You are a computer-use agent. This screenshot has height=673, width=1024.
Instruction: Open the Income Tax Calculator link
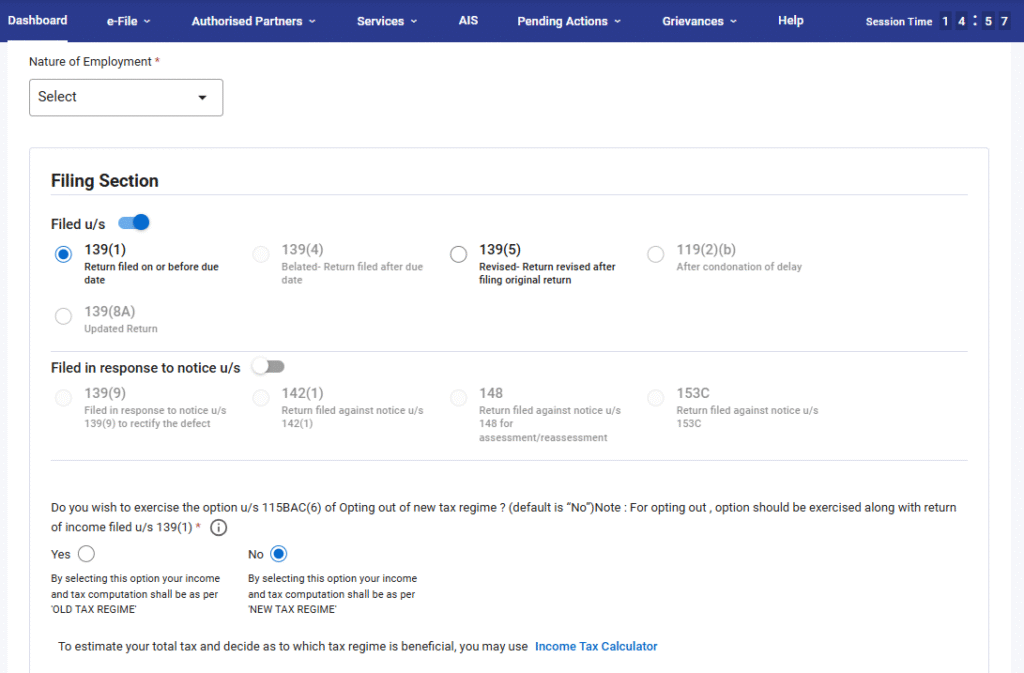click(596, 647)
